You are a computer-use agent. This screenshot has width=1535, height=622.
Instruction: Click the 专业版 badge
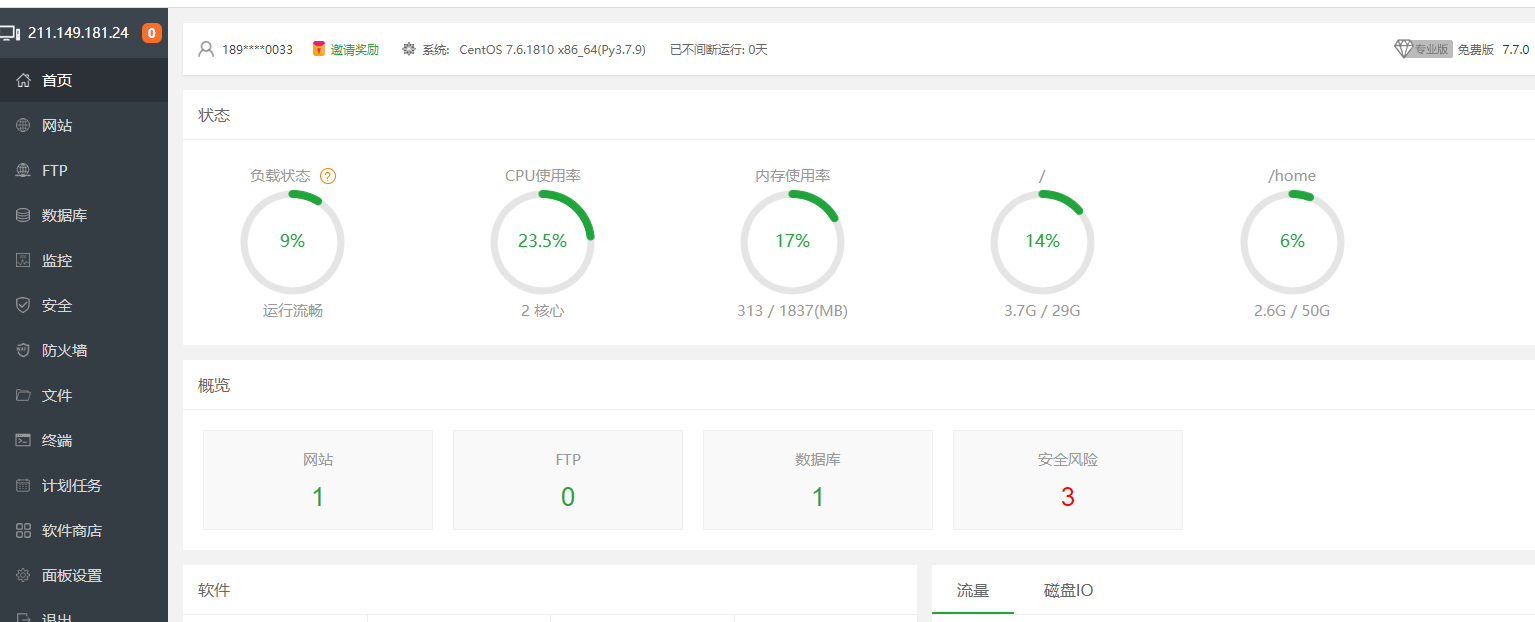point(1431,49)
